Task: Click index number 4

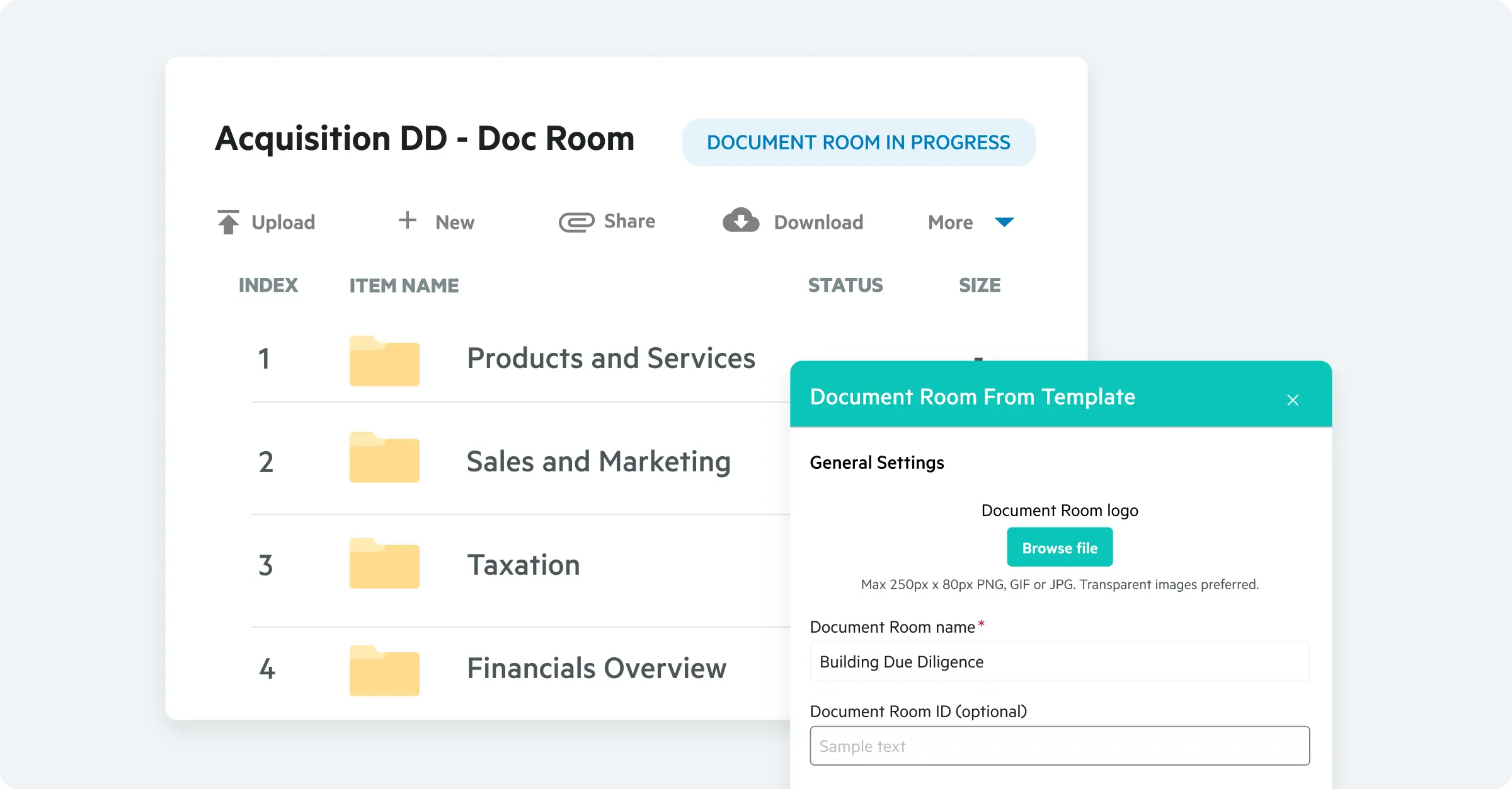Action: pos(267,669)
